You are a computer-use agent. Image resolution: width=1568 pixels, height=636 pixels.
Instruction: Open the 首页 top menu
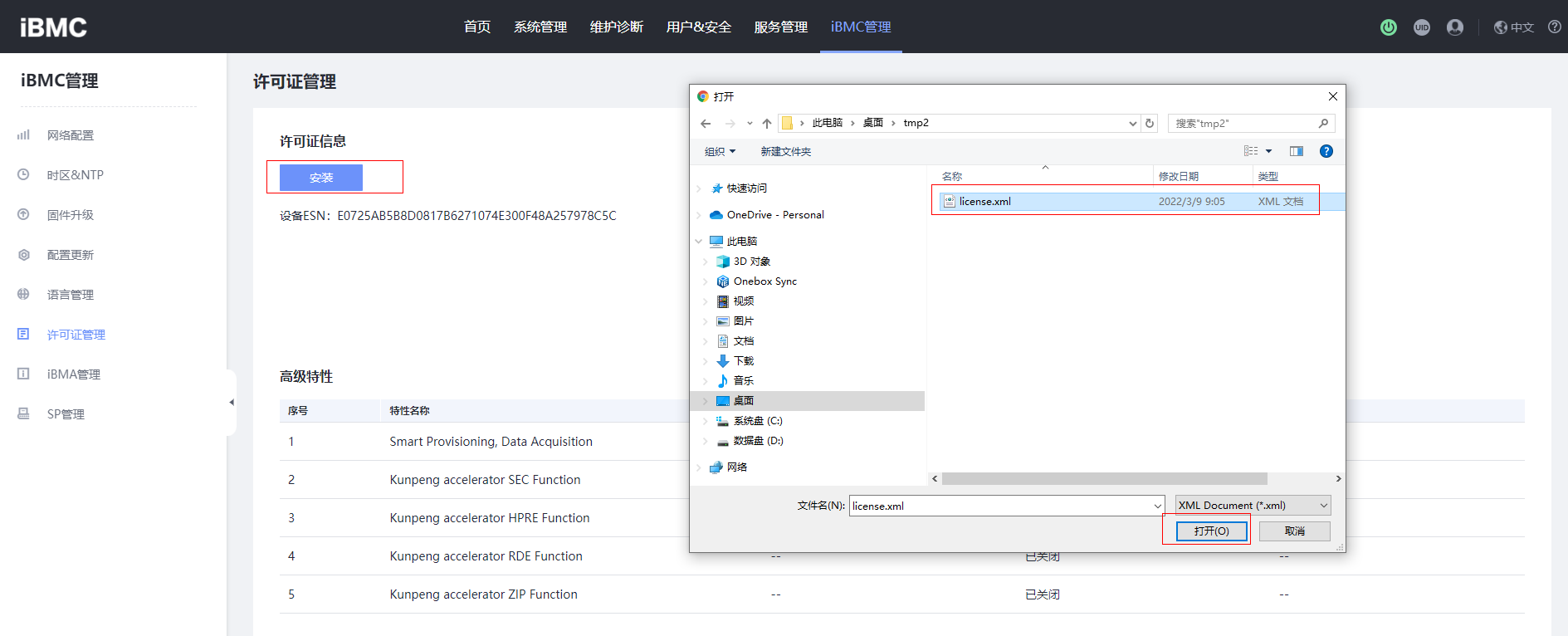coord(477,27)
